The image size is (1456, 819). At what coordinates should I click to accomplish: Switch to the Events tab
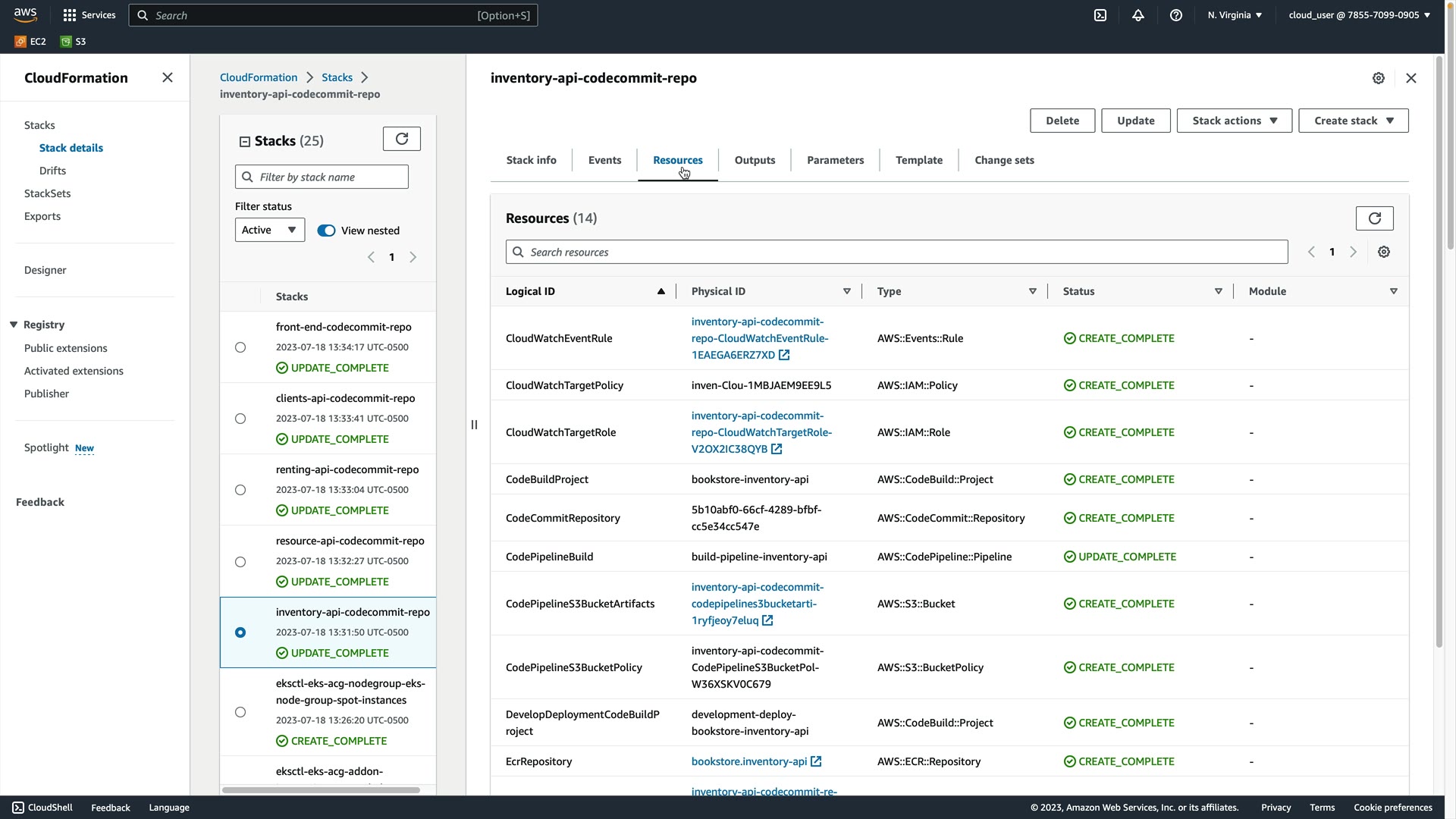[604, 160]
